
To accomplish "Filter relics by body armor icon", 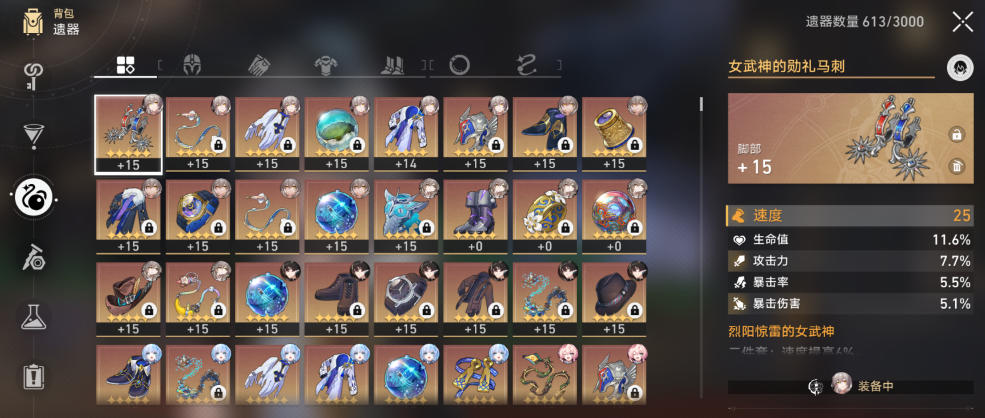I will click(326, 65).
